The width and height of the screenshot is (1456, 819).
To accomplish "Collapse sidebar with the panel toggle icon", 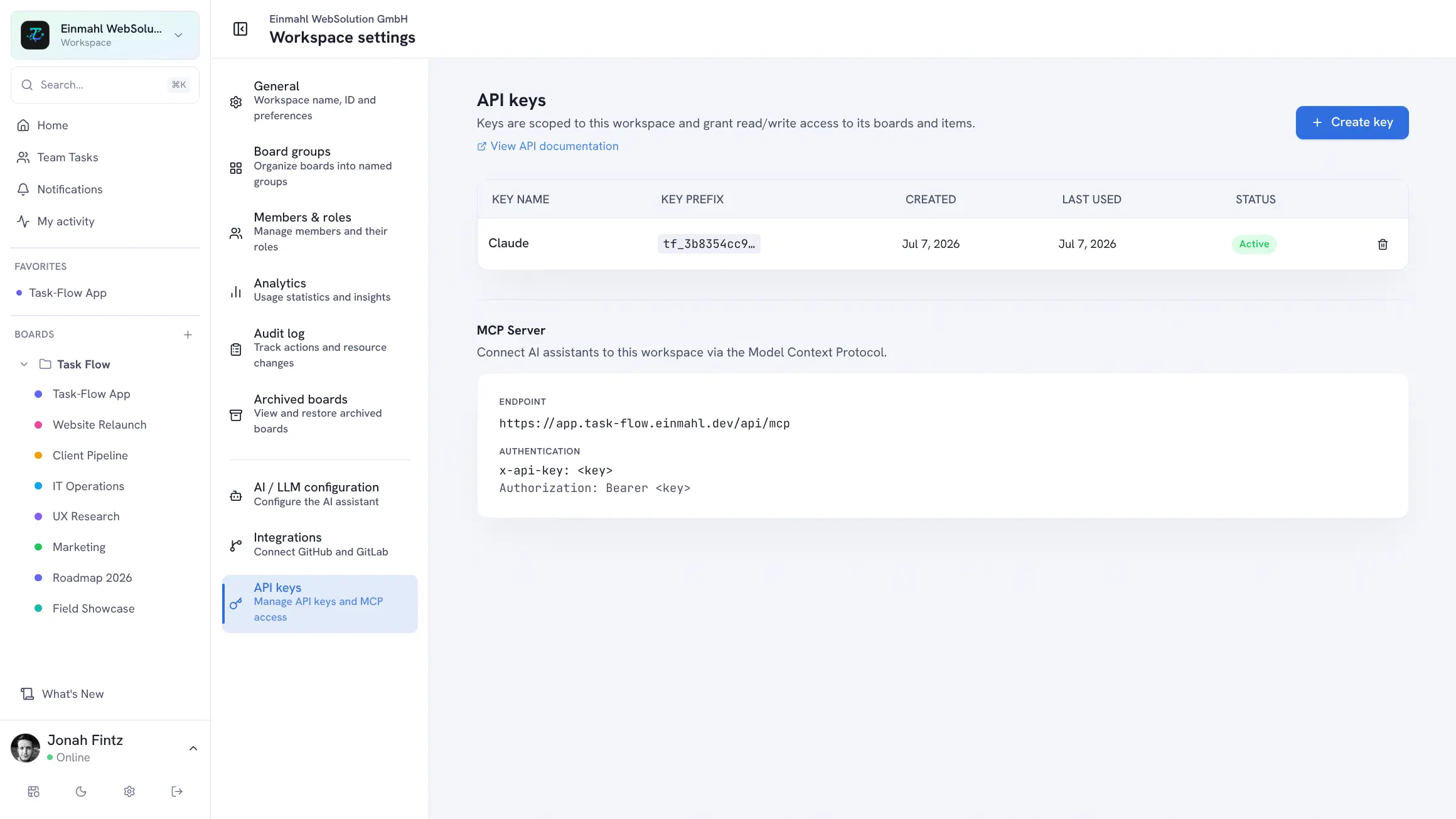I will 240,29.
